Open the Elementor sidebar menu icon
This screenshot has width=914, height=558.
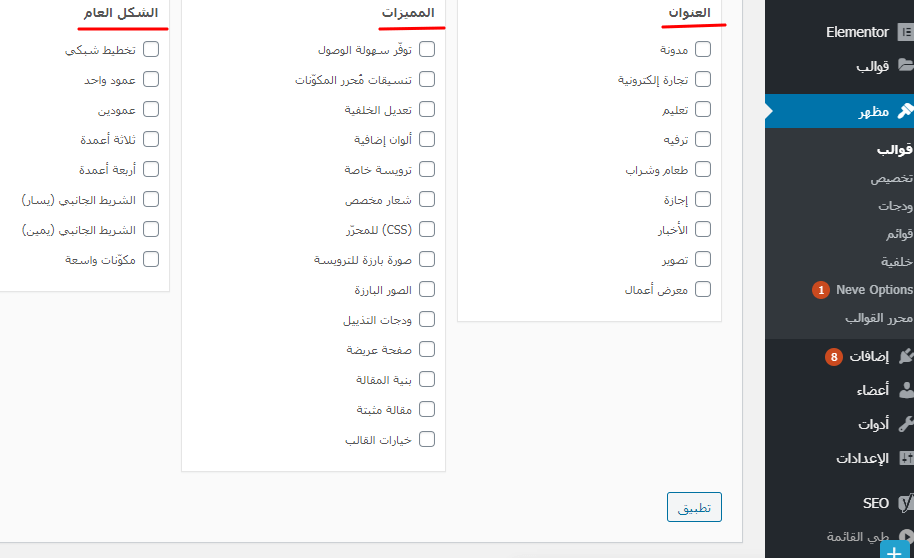(x=905, y=32)
